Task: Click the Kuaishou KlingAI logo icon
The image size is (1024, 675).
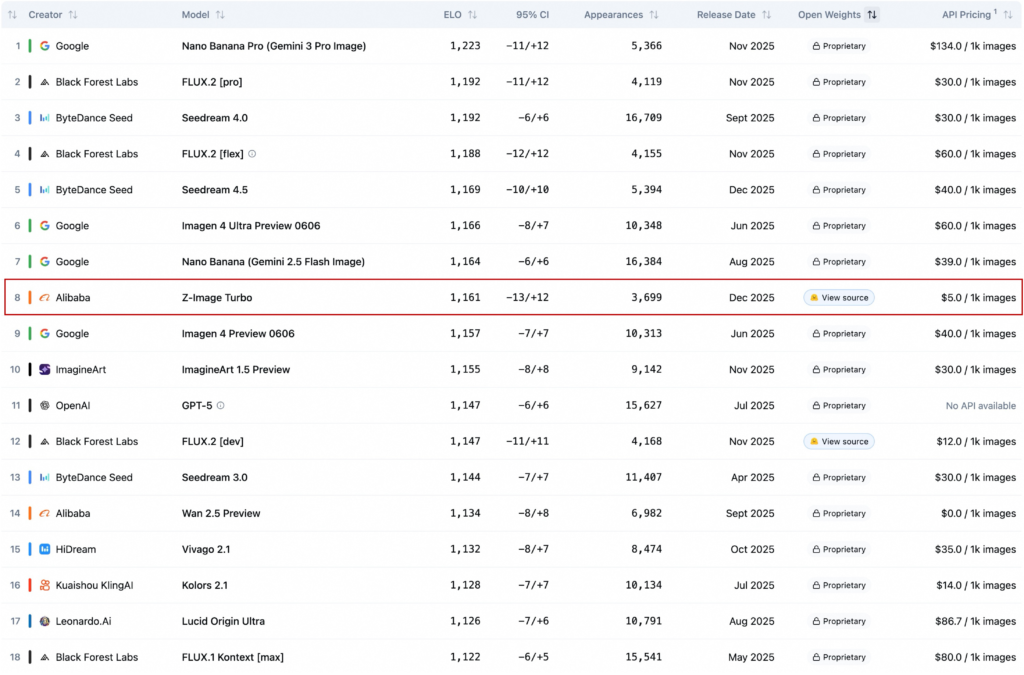Action: pos(45,586)
